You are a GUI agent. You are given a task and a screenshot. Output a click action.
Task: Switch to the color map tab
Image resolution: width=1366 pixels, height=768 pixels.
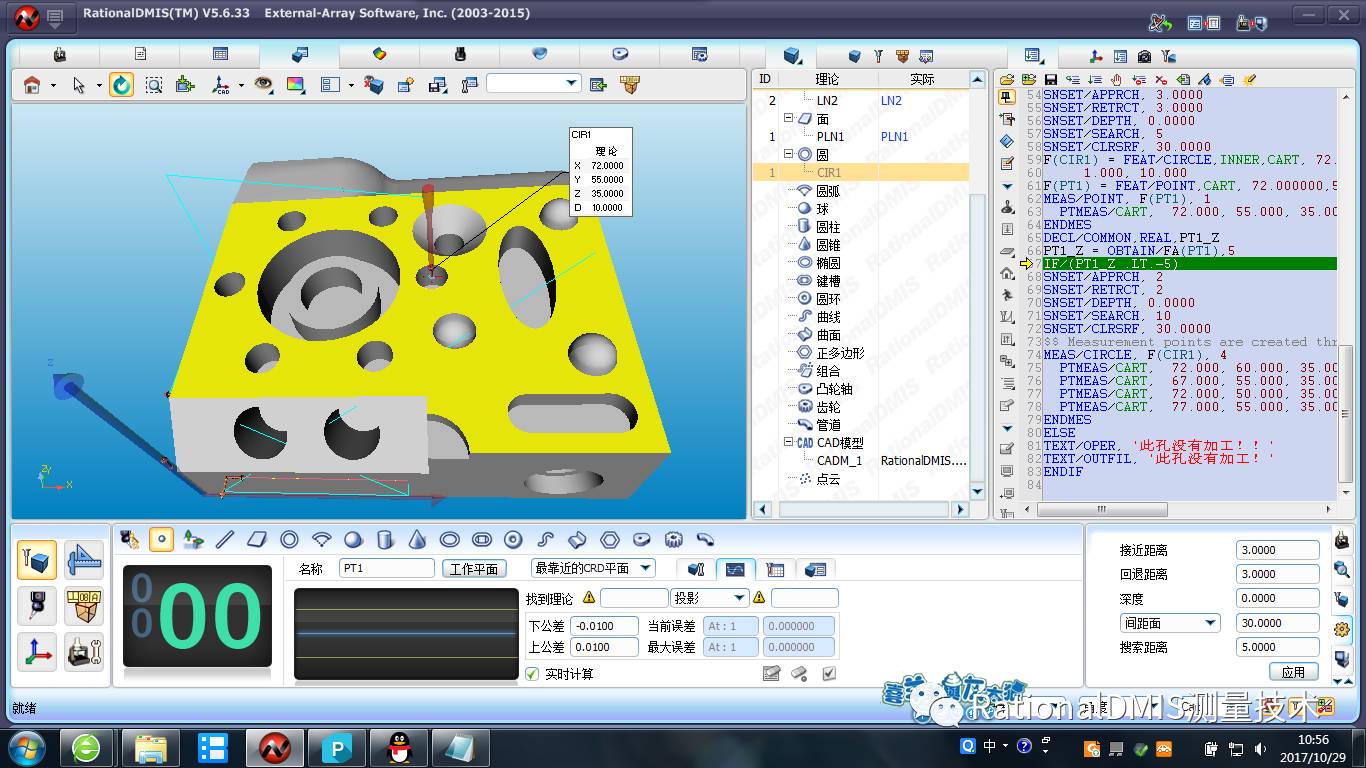click(379, 54)
